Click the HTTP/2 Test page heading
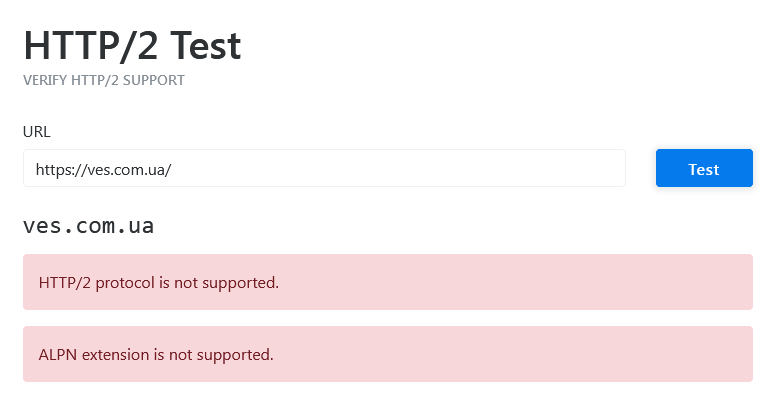The height and width of the screenshot is (409, 778). click(132, 46)
